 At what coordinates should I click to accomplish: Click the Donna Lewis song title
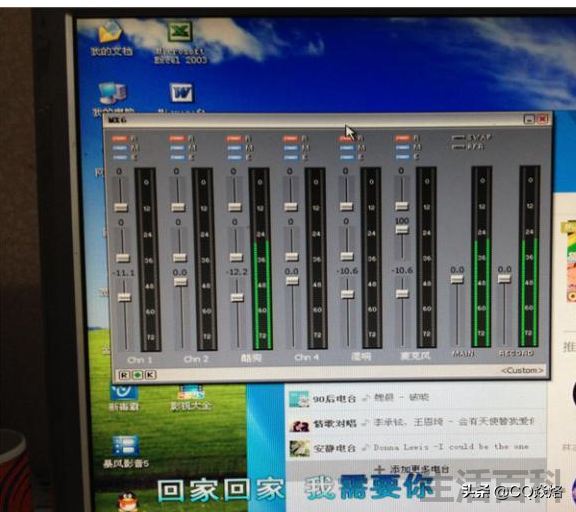pos(451,447)
